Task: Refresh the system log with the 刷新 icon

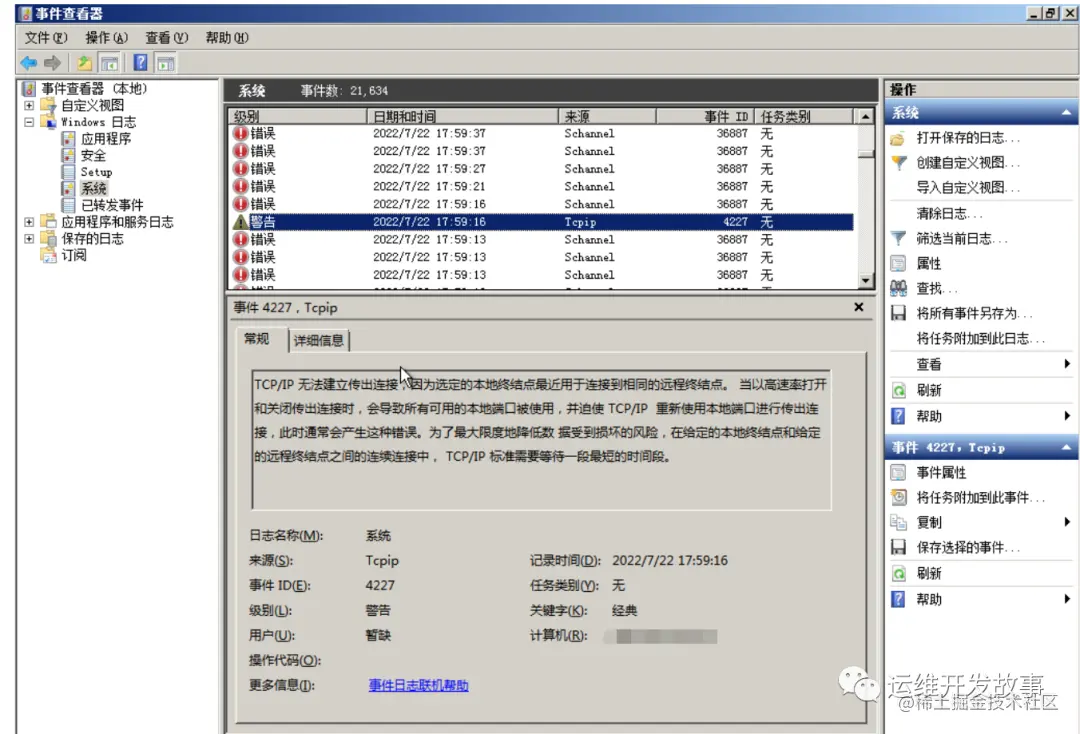Action: pyautogui.click(x=898, y=391)
